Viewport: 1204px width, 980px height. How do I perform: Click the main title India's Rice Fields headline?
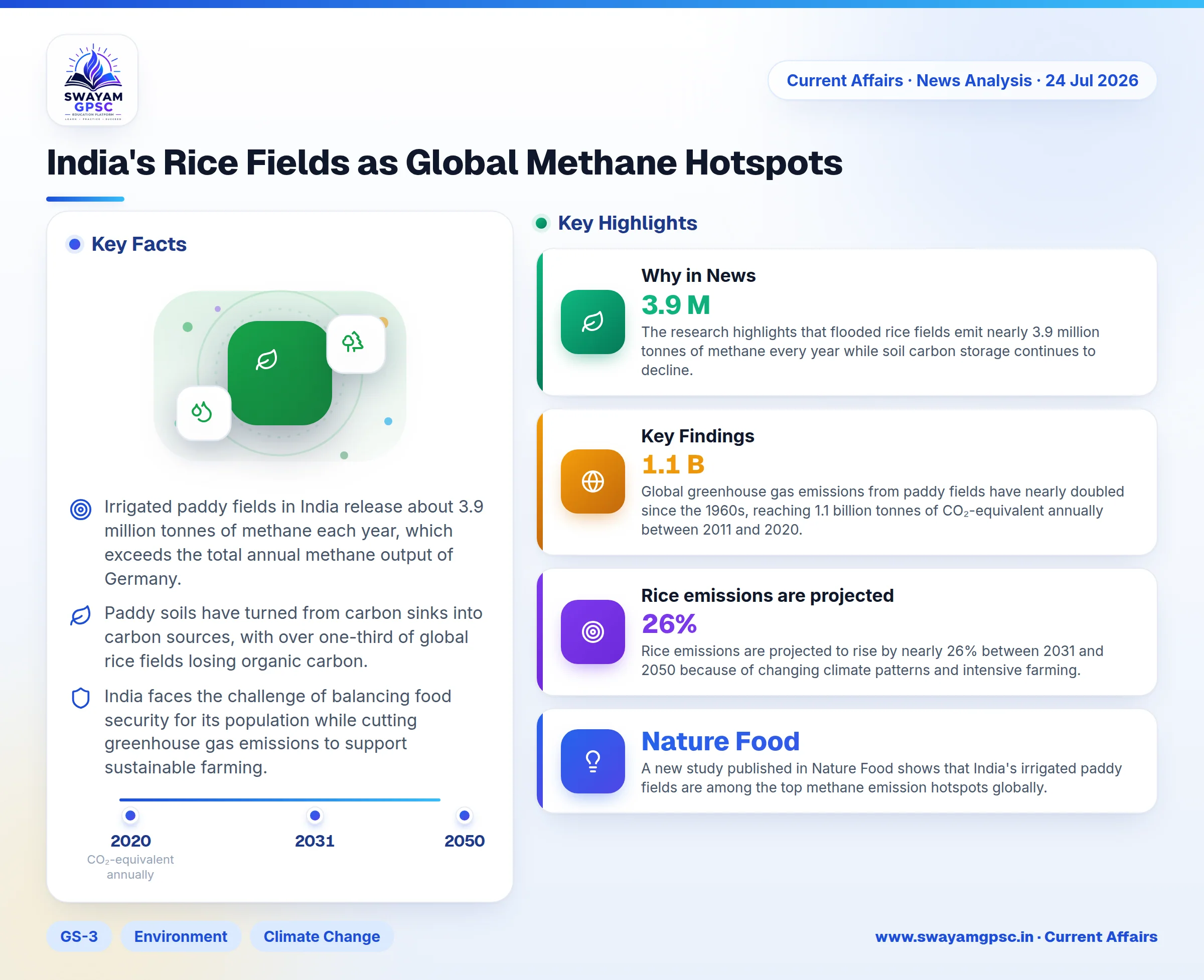coord(444,163)
